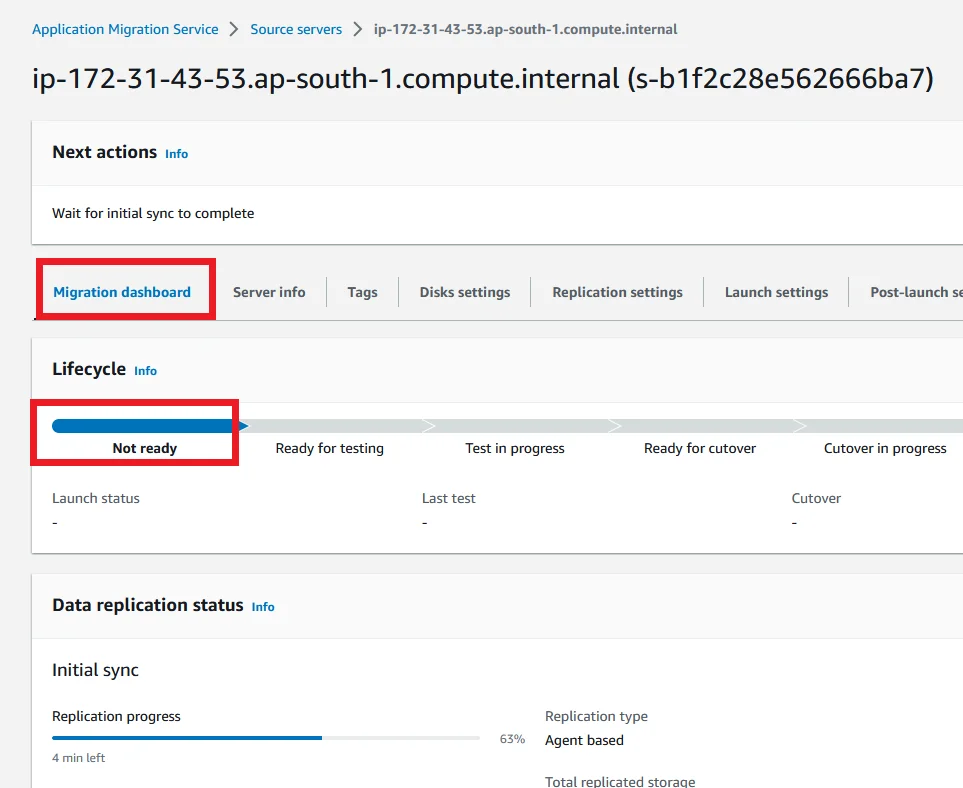Click the server hostname page title

[483, 79]
